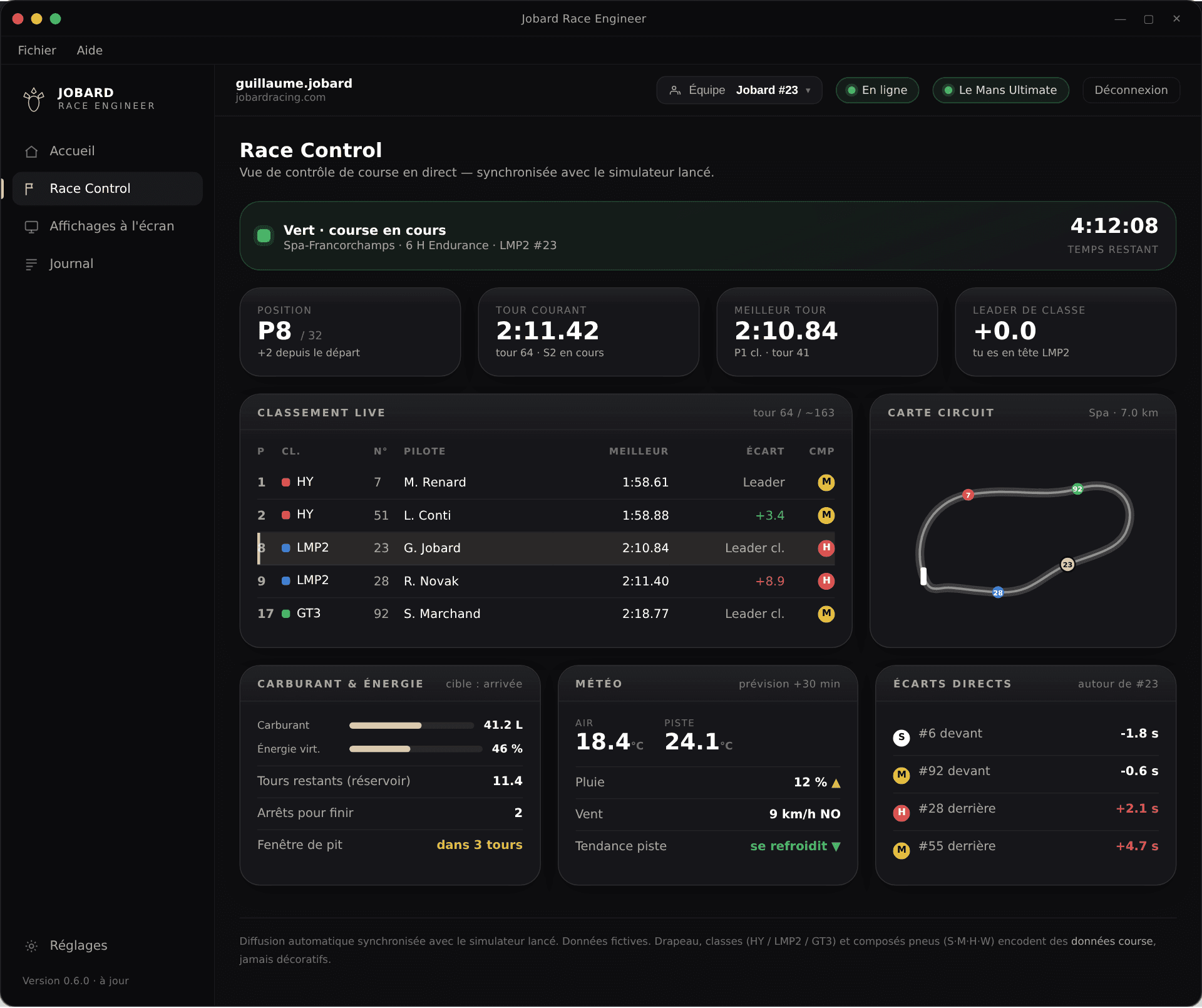
Task: Click the soft tyre badge for #6 devant
Action: coord(902,737)
